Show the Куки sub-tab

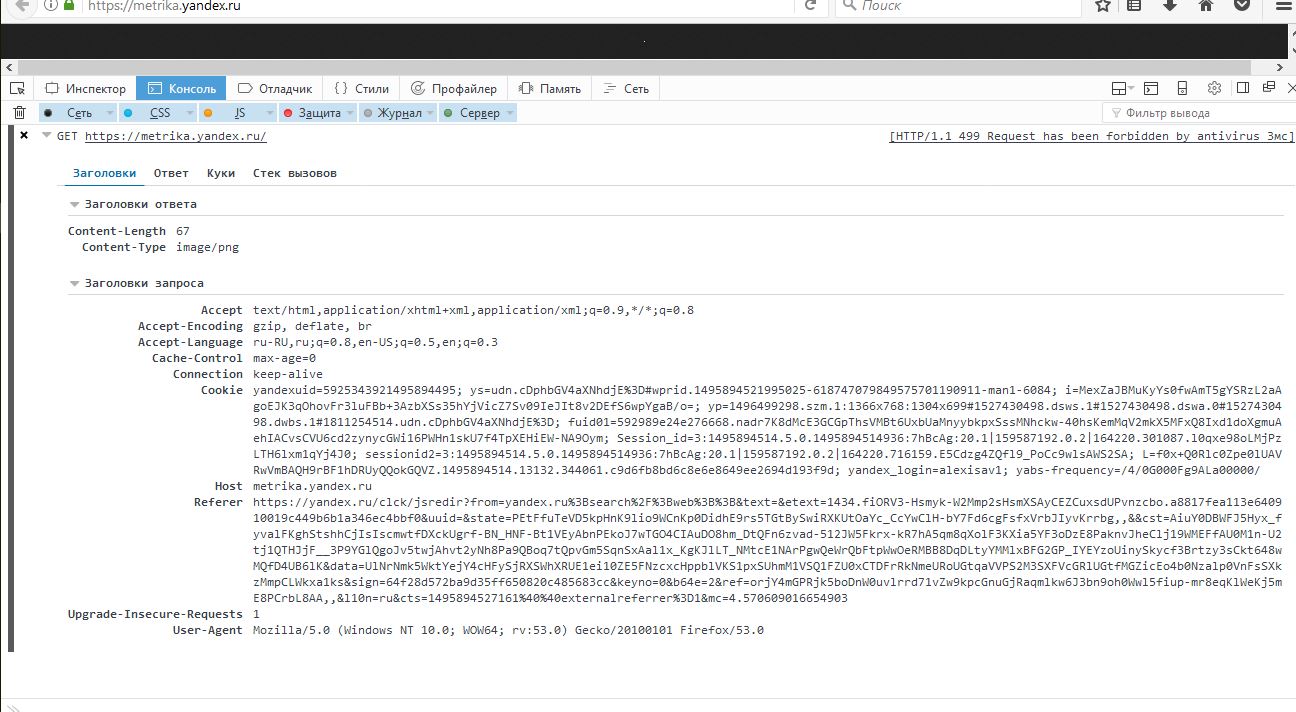pos(221,173)
